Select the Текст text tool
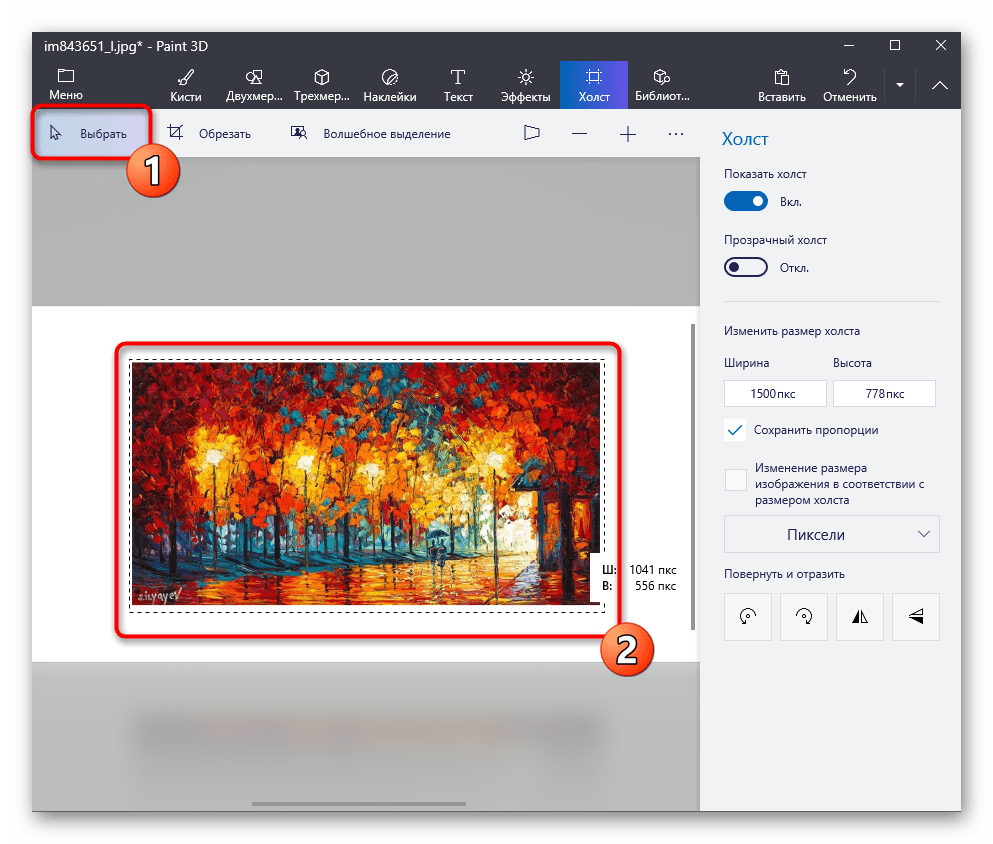993x844 pixels. pos(458,85)
